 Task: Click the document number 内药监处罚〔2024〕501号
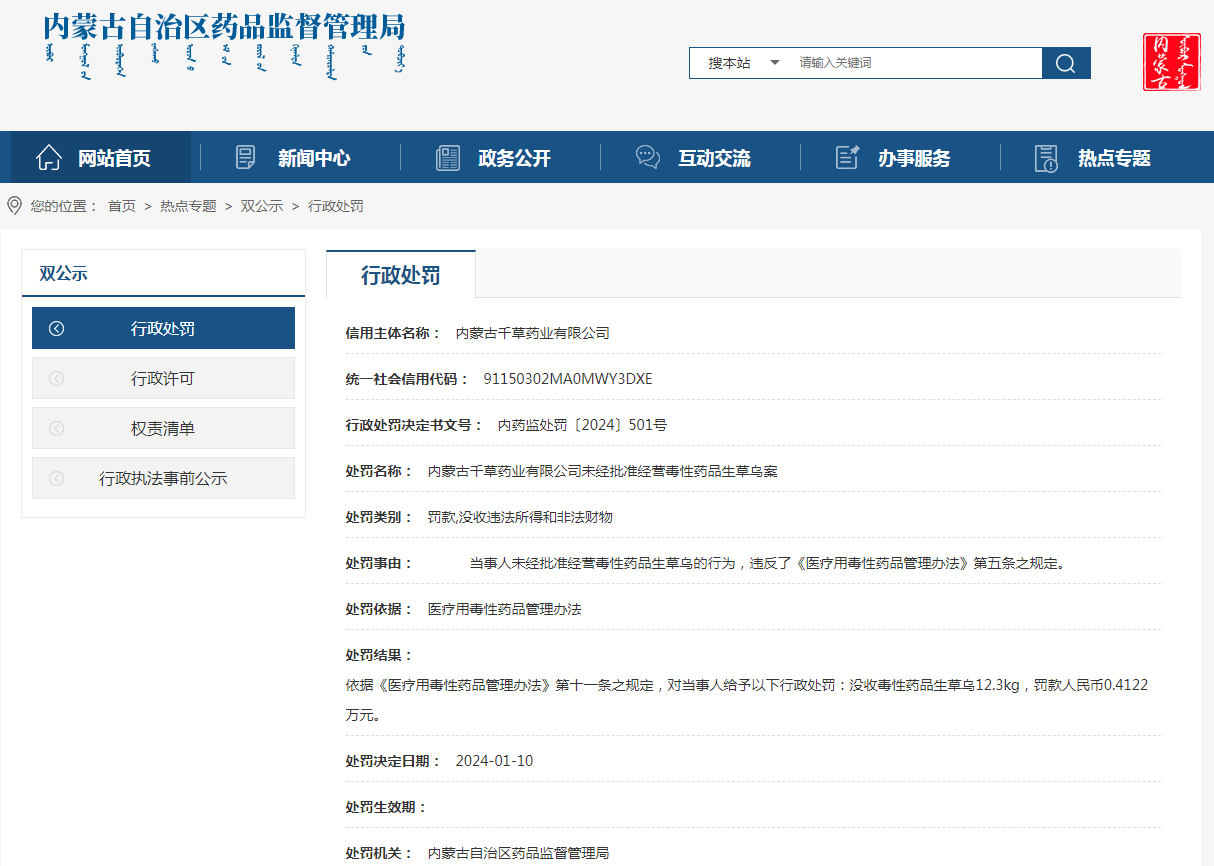click(x=582, y=425)
